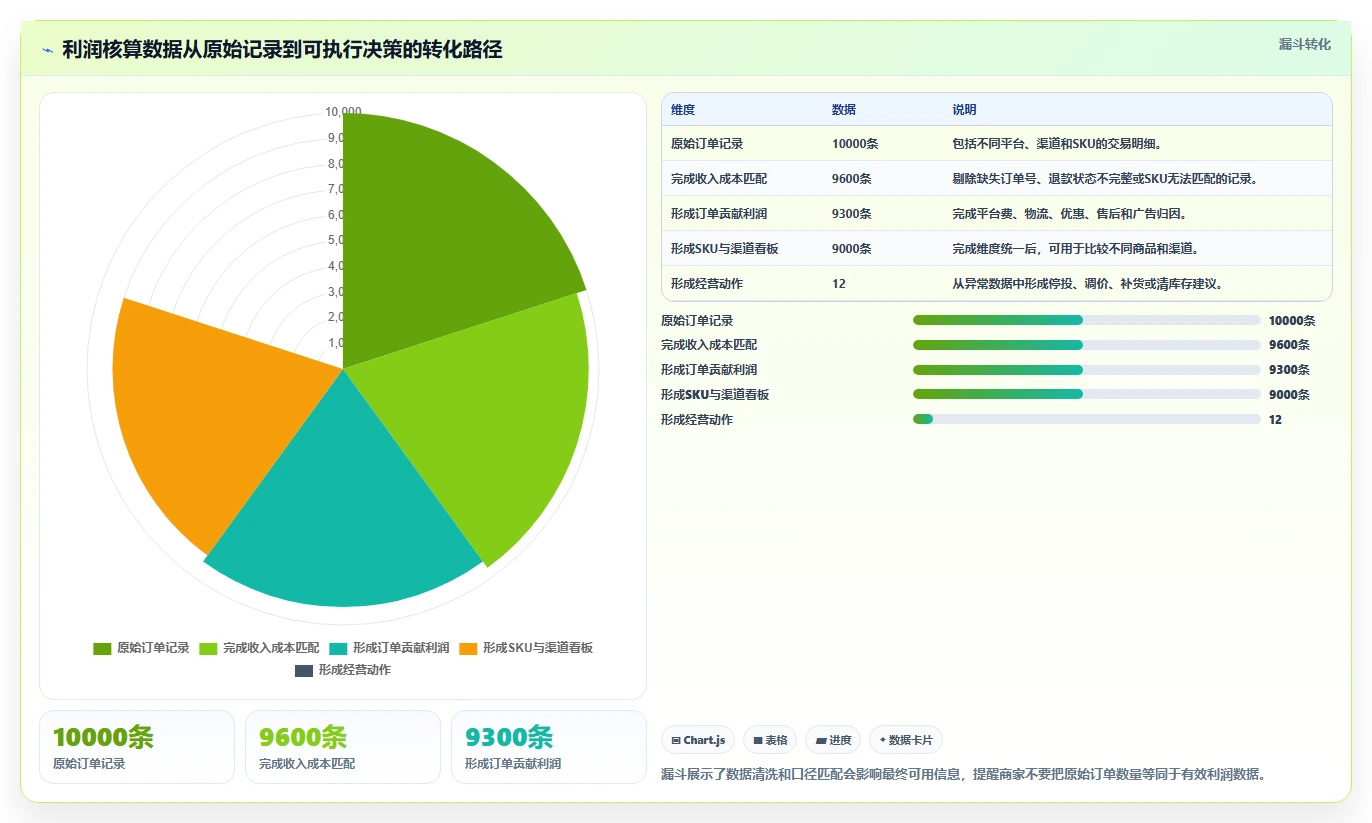Select the Chart.js tag chip
Image resolution: width=1372 pixels, height=823 pixels.
click(698, 740)
